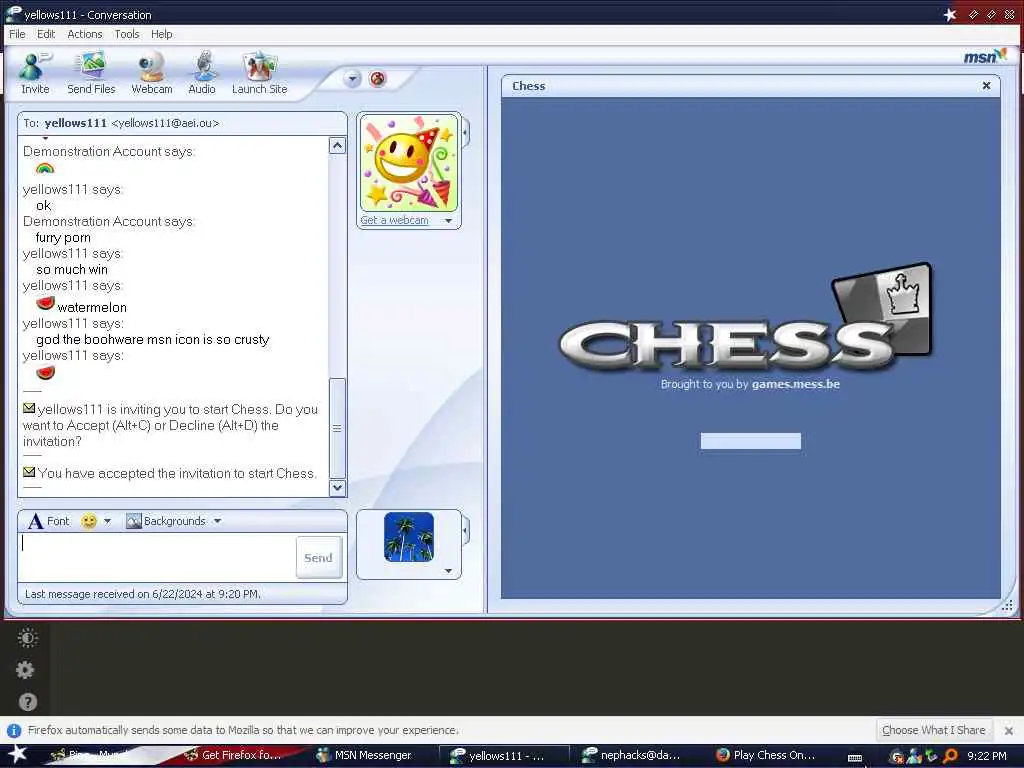
Task: Click the conversation scroll up arrow
Action: [337, 146]
